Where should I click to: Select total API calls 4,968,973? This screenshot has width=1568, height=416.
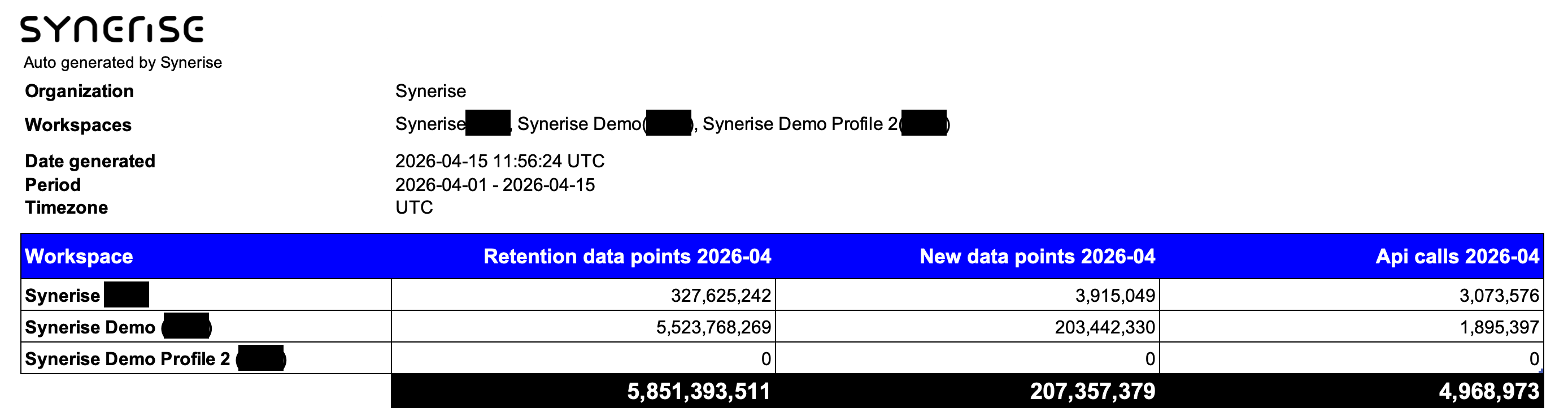click(x=1489, y=391)
